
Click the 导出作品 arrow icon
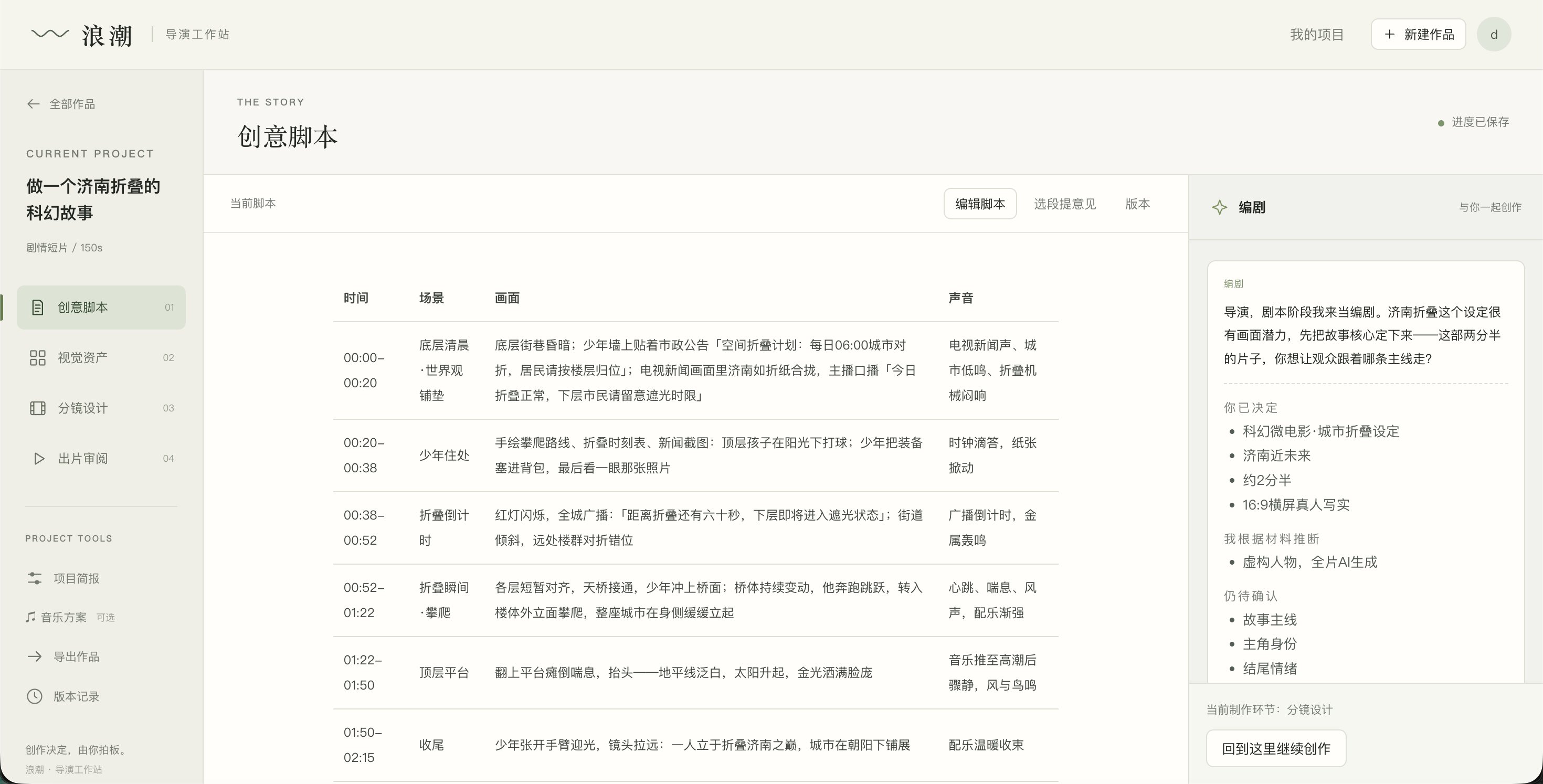(x=34, y=656)
